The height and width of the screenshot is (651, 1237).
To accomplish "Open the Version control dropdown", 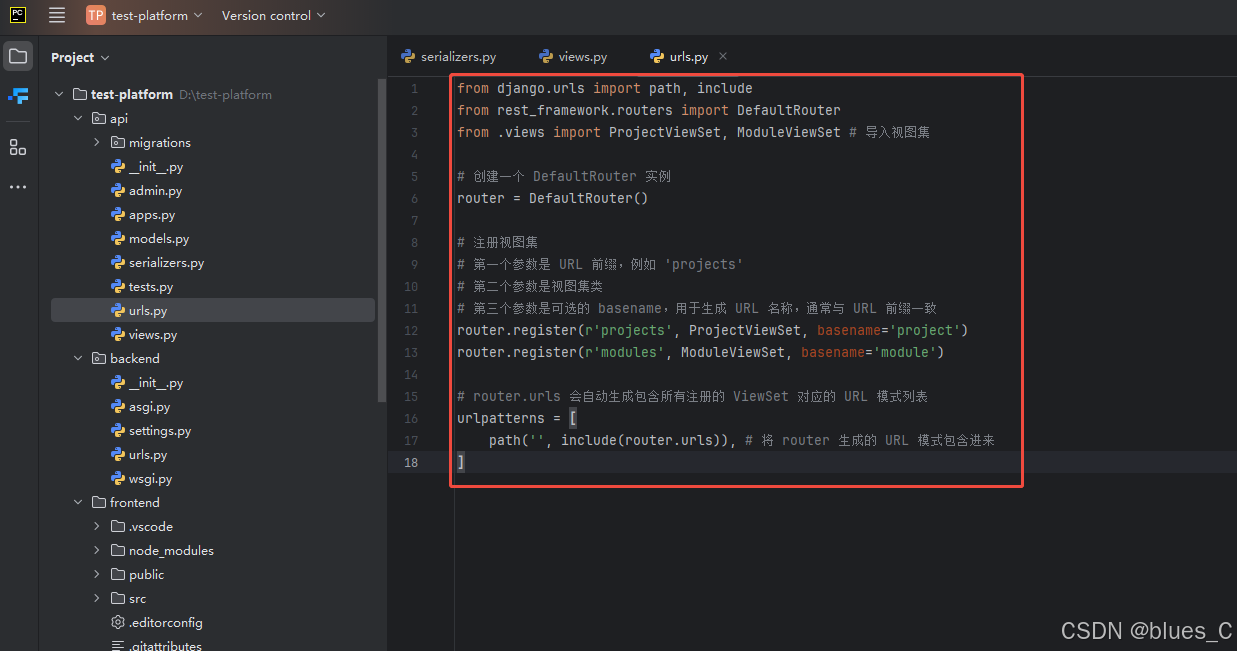I will pyautogui.click(x=272, y=15).
